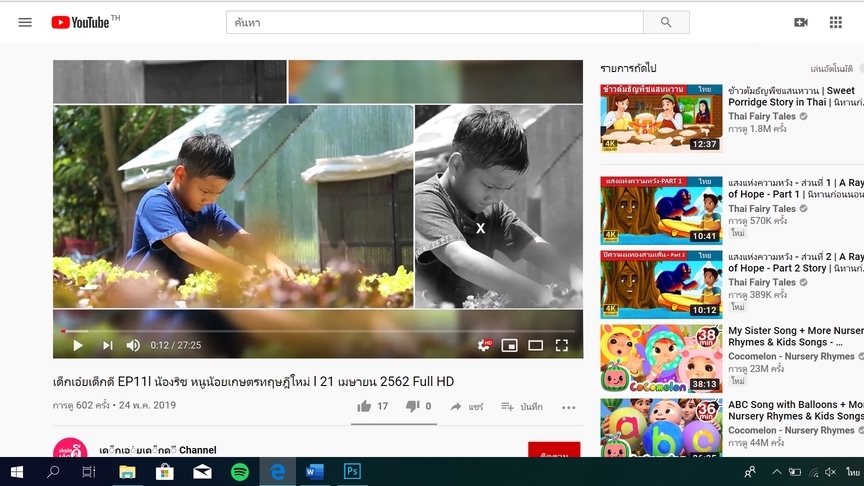The height and width of the screenshot is (486, 864).
Task: Play the video
Action: (78, 345)
